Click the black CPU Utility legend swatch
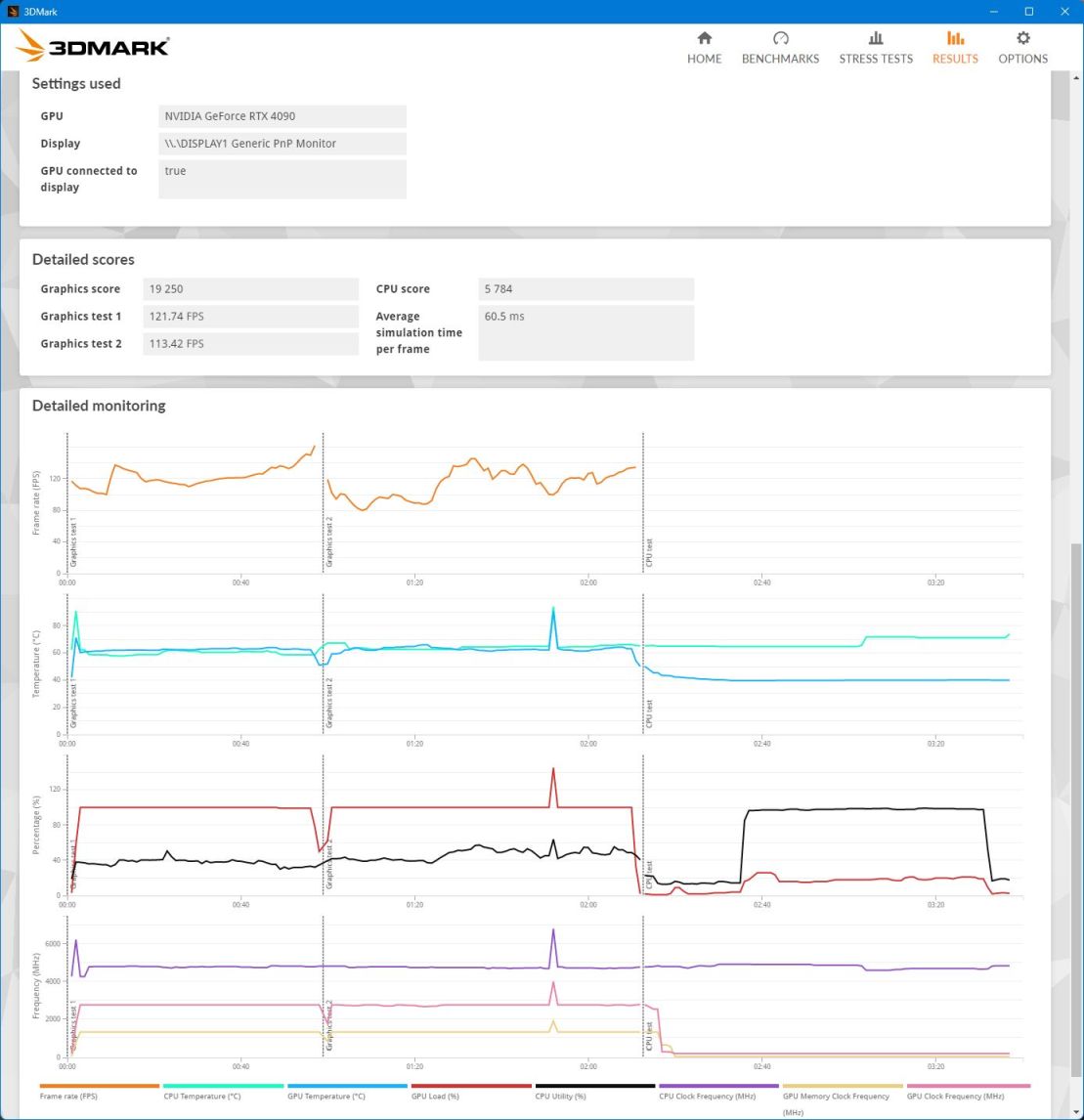 (x=595, y=1086)
